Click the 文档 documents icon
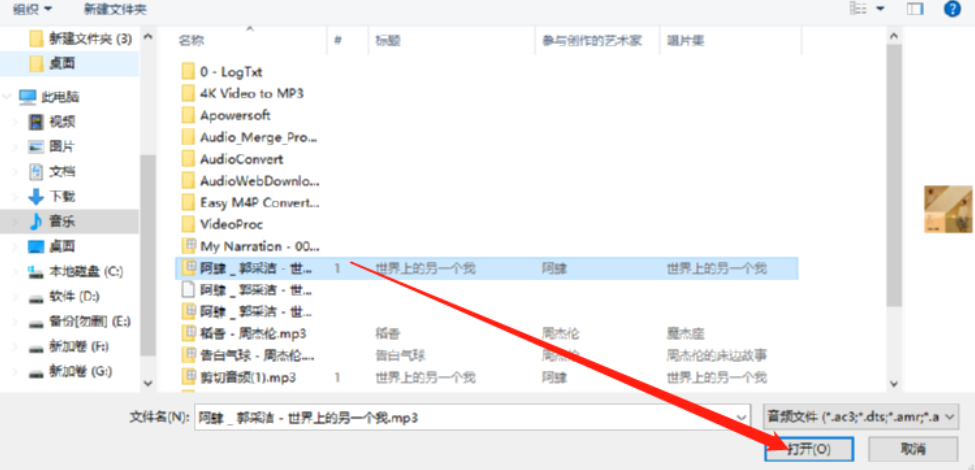The height and width of the screenshot is (470, 975). [x=37, y=172]
